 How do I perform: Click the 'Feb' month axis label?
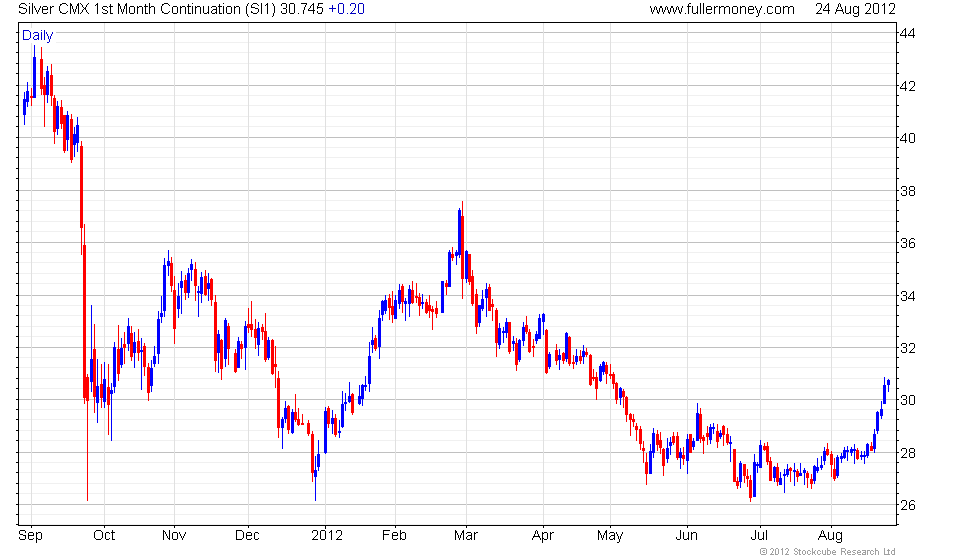tap(394, 535)
